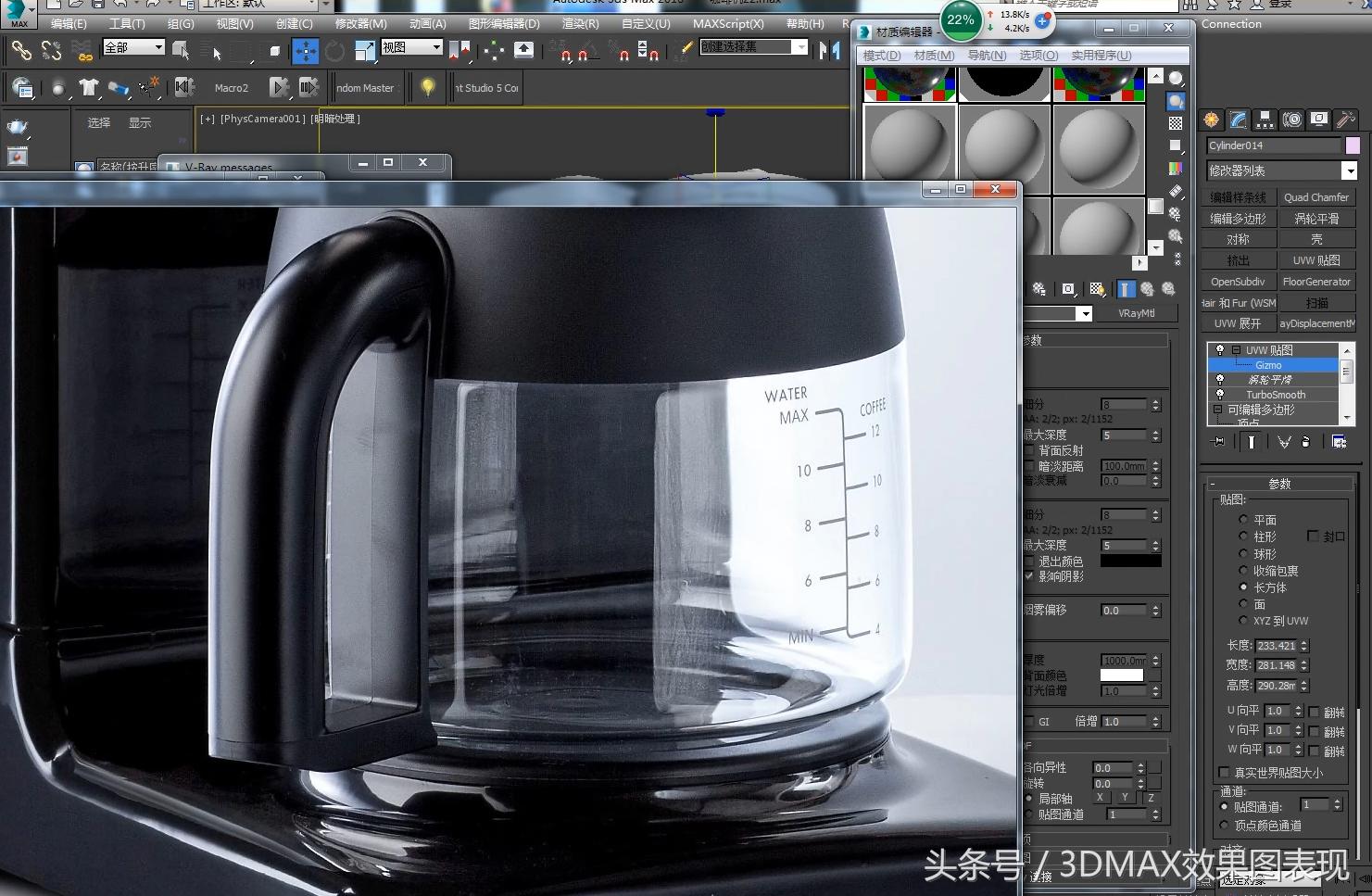Open the 视图 reference coordinate dropdown

tap(411, 47)
